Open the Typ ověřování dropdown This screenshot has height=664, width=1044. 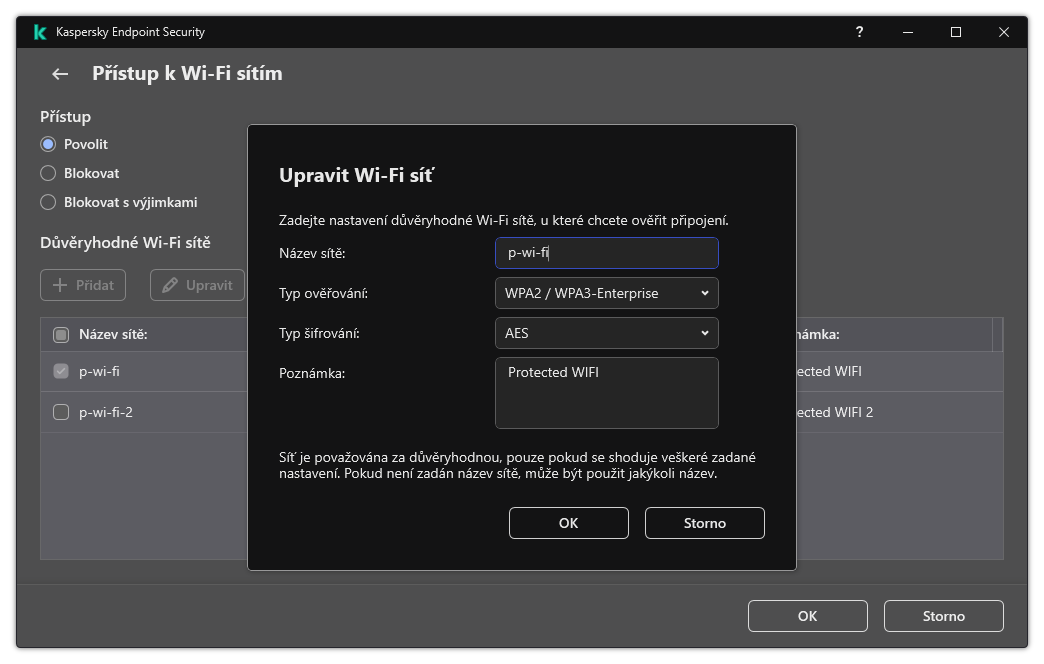607,293
